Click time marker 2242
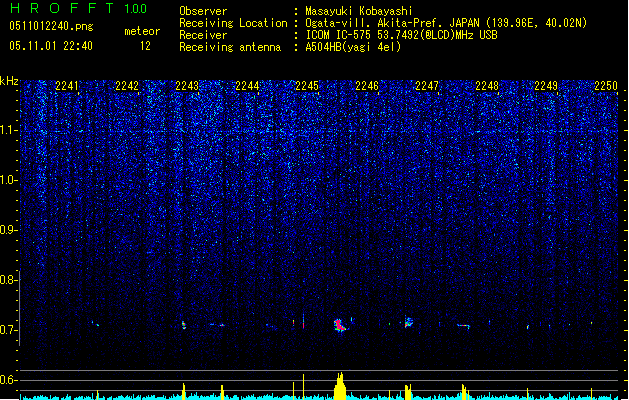 pos(127,85)
